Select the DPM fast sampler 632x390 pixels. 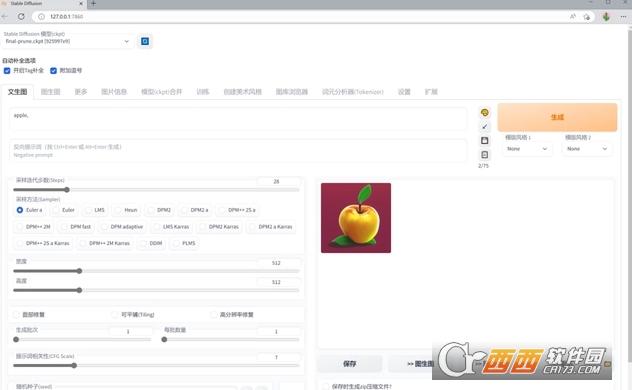64,226
